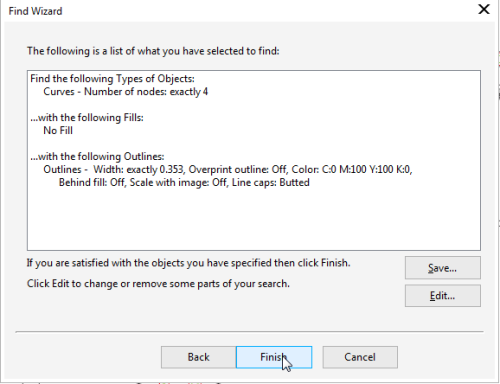
Task: Close the Find Wizard window
Action: pyautogui.click(x=484, y=9)
